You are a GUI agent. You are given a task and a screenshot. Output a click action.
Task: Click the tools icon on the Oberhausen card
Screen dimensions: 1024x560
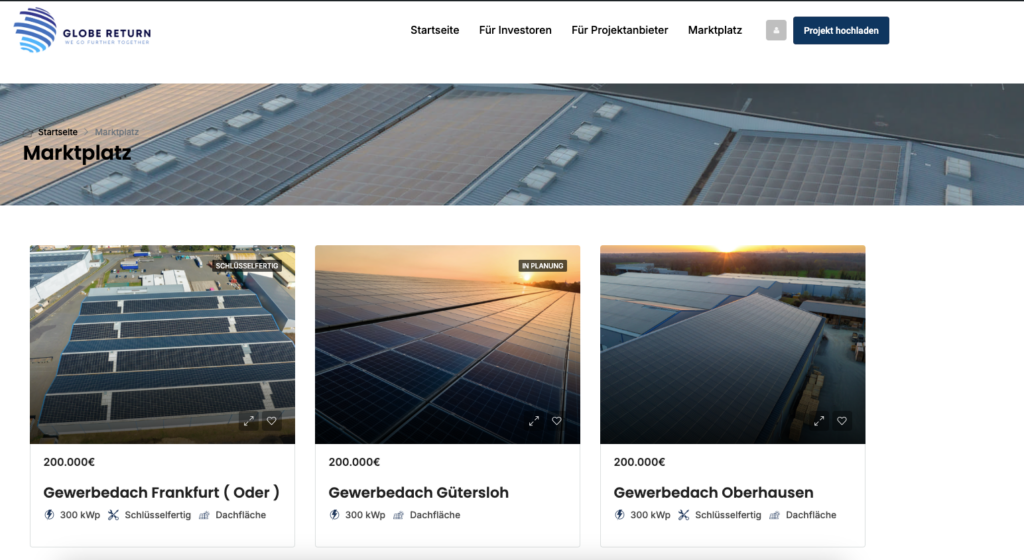tap(683, 515)
